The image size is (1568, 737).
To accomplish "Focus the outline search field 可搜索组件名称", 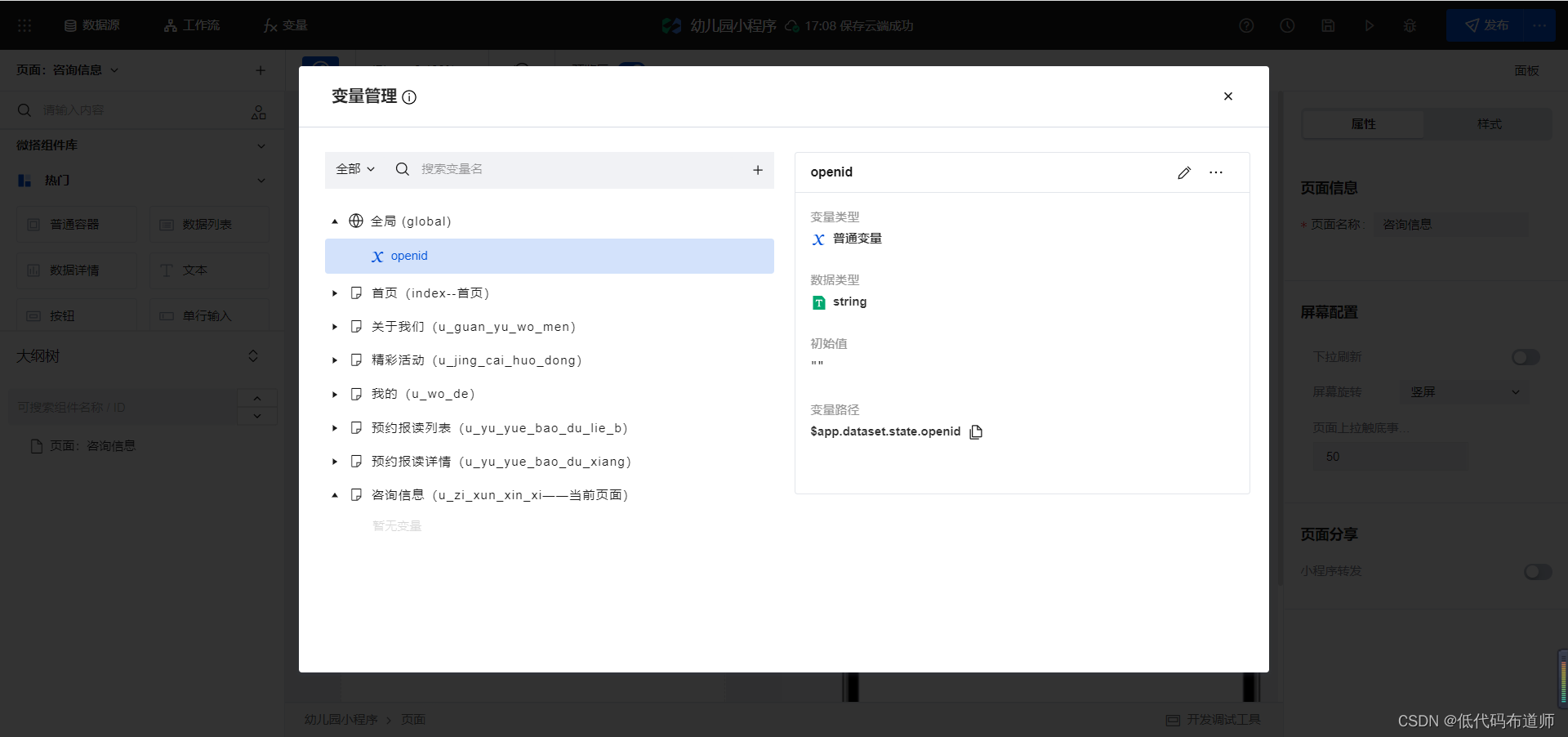I will [x=122, y=407].
